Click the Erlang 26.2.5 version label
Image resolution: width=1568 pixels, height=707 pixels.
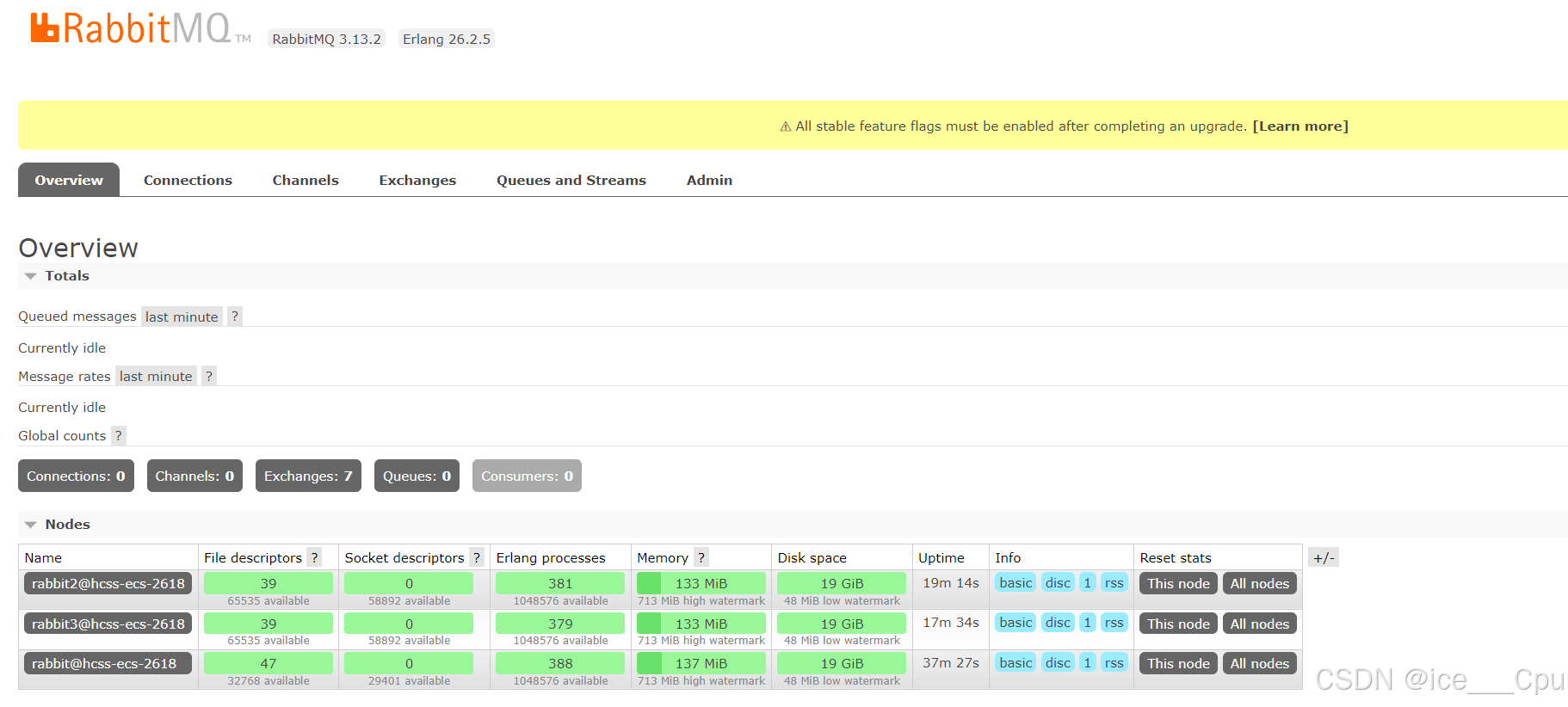[x=447, y=39]
